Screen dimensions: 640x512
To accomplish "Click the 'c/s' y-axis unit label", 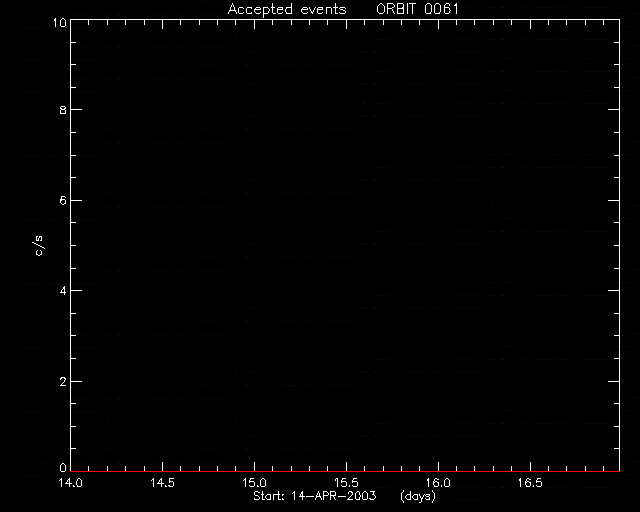I will click(38, 246).
